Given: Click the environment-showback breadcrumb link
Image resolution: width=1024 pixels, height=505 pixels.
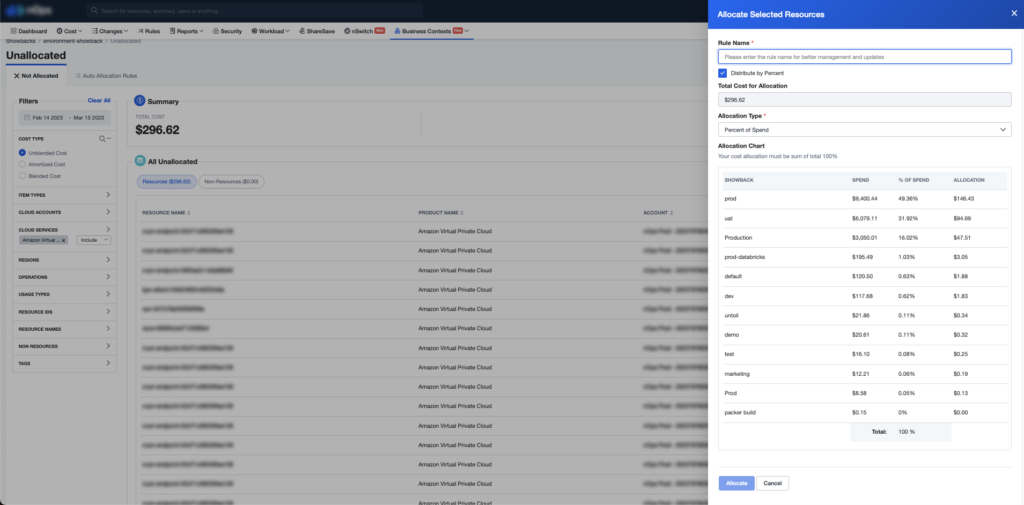Looking at the screenshot, I should (x=73, y=41).
